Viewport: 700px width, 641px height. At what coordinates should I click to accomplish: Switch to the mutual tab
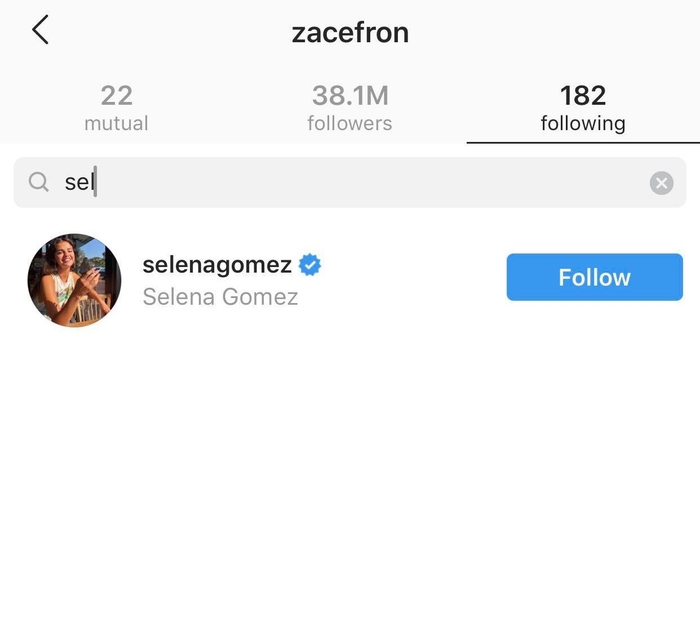pos(117,108)
